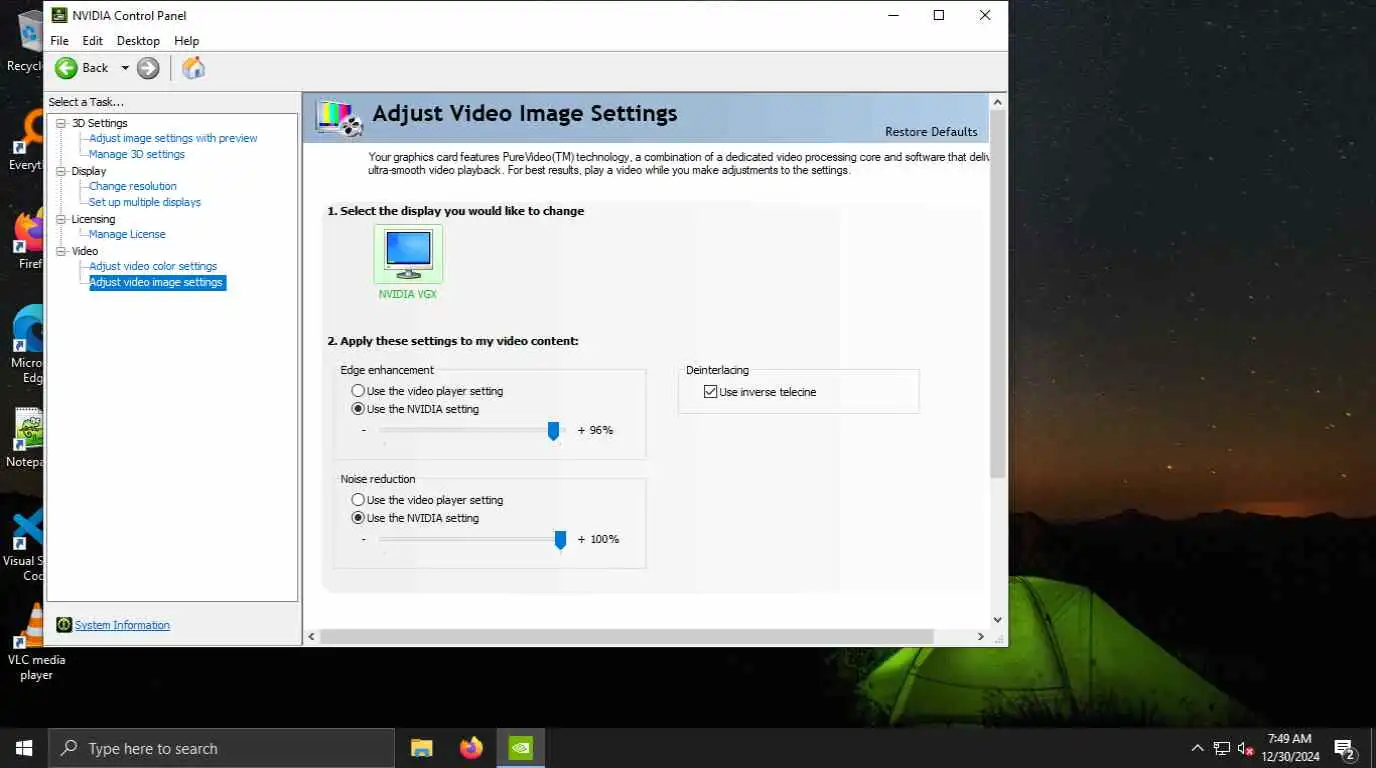Click the taskbar search box
The image size is (1376, 768).
point(221,748)
